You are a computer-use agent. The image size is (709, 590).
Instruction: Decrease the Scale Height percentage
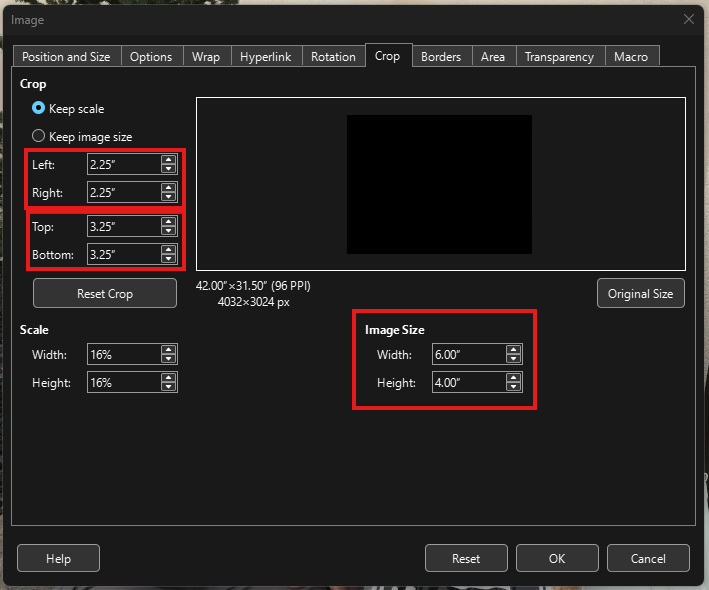168,387
